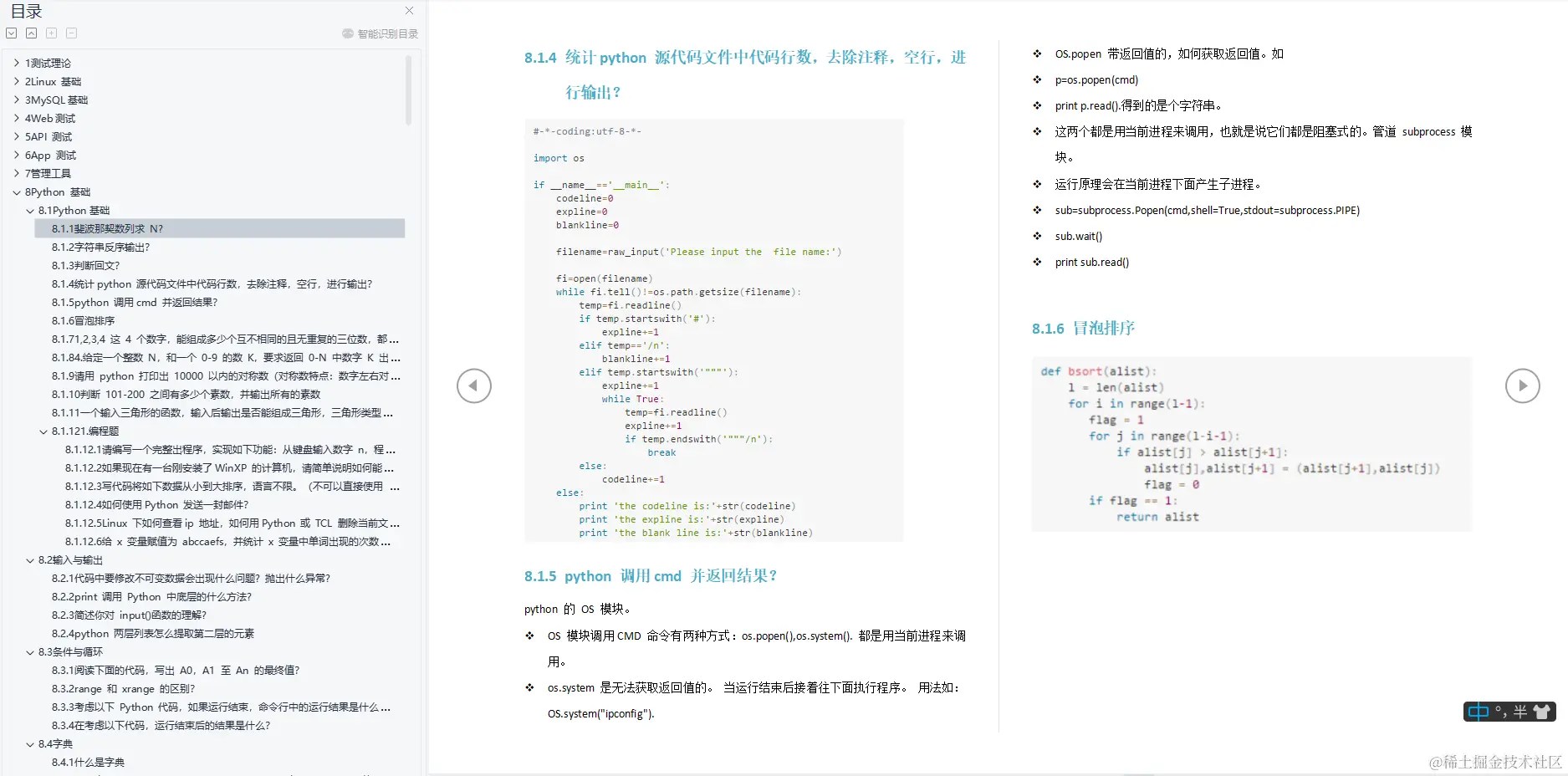Open outline entry 8.1.12.3写代码将如下数据
This screenshot has width=1568, height=776.
(232, 486)
